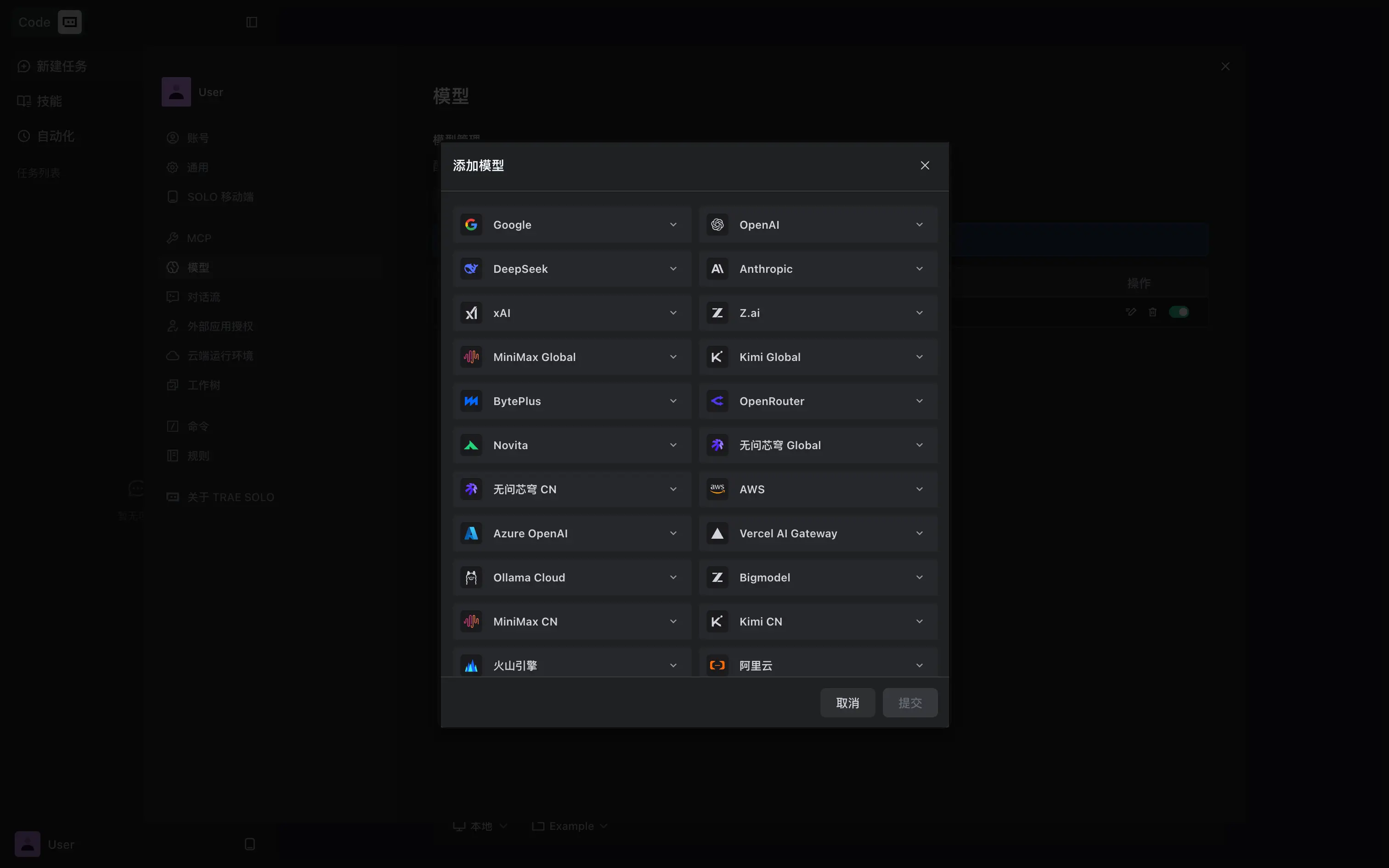
Task: Expand the 阿里云 provider chevron
Action: point(920,665)
